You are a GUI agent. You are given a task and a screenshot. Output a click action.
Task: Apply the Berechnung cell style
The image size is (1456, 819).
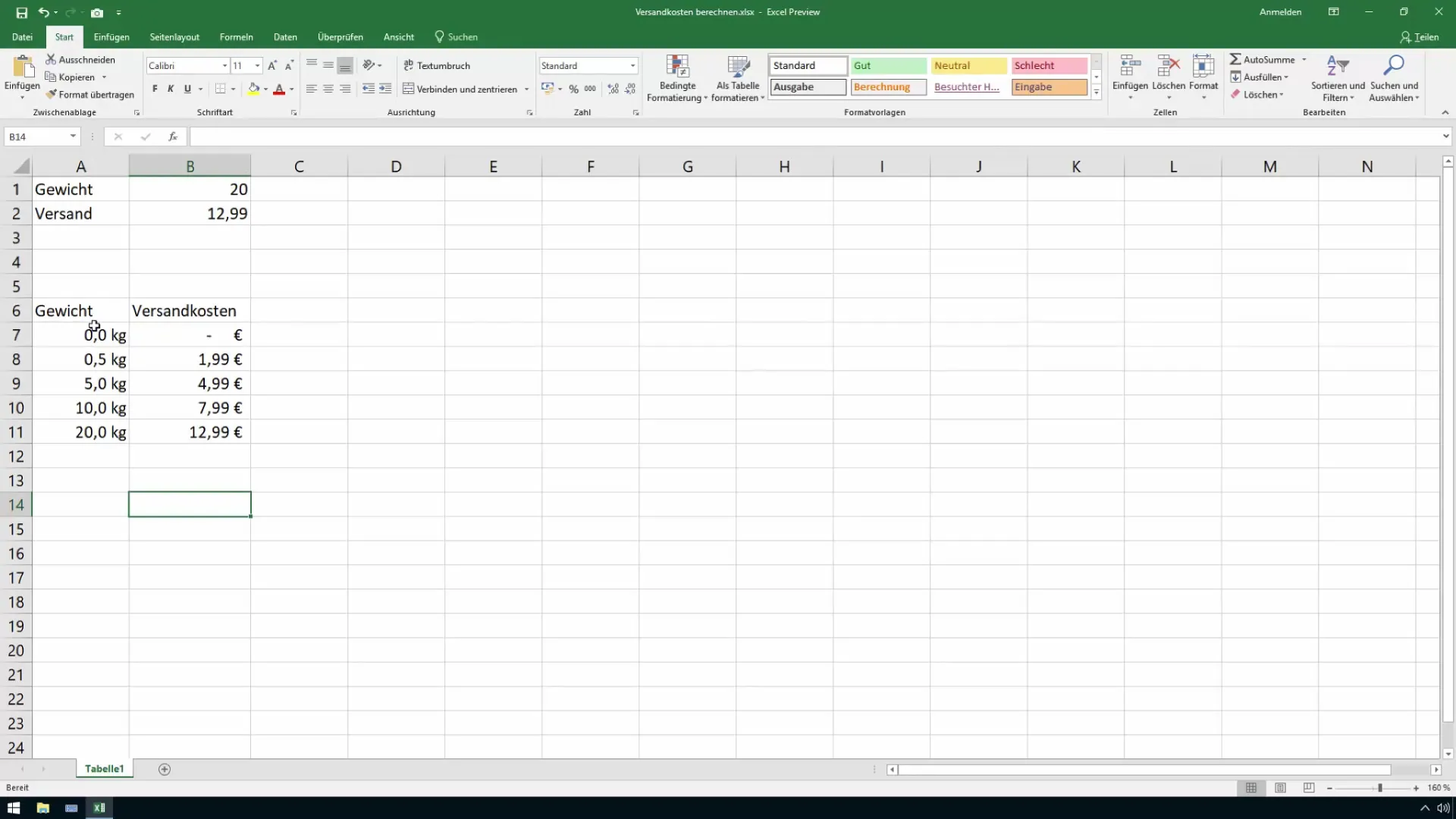pos(888,87)
